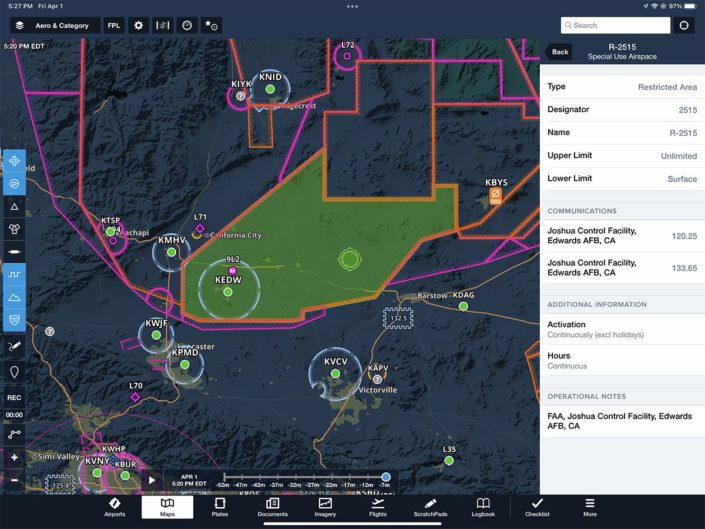705x529 pixels.
Task: Tap the compass settings icon top right
Action: click(684, 25)
